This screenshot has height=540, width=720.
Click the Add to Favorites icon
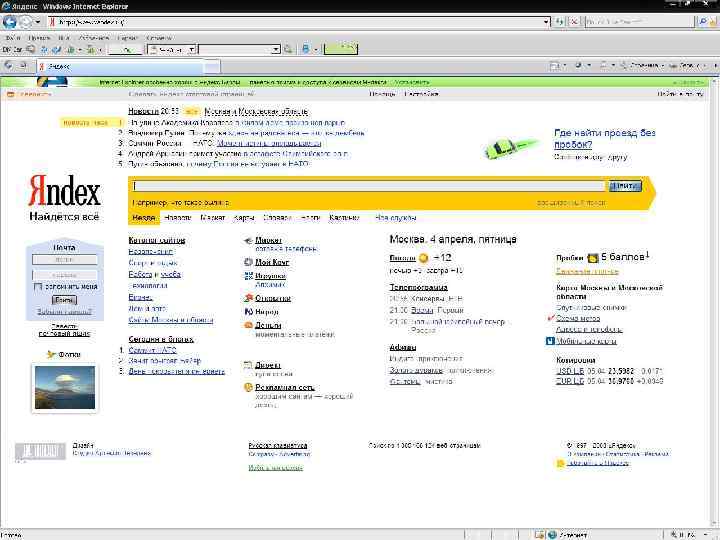pos(22,66)
